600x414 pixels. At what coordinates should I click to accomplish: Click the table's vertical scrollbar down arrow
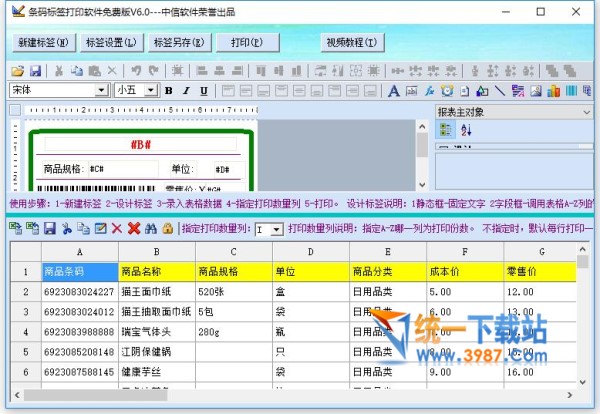pyautogui.click(x=582, y=382)
